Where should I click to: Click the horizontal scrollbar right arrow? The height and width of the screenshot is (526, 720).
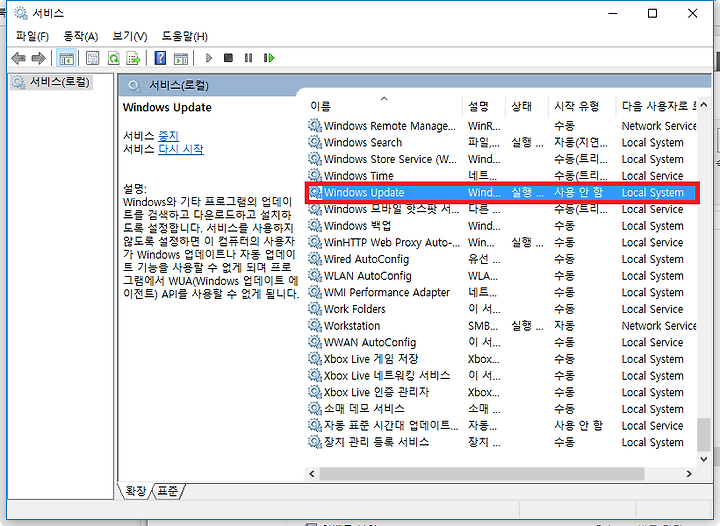(689, 474)
